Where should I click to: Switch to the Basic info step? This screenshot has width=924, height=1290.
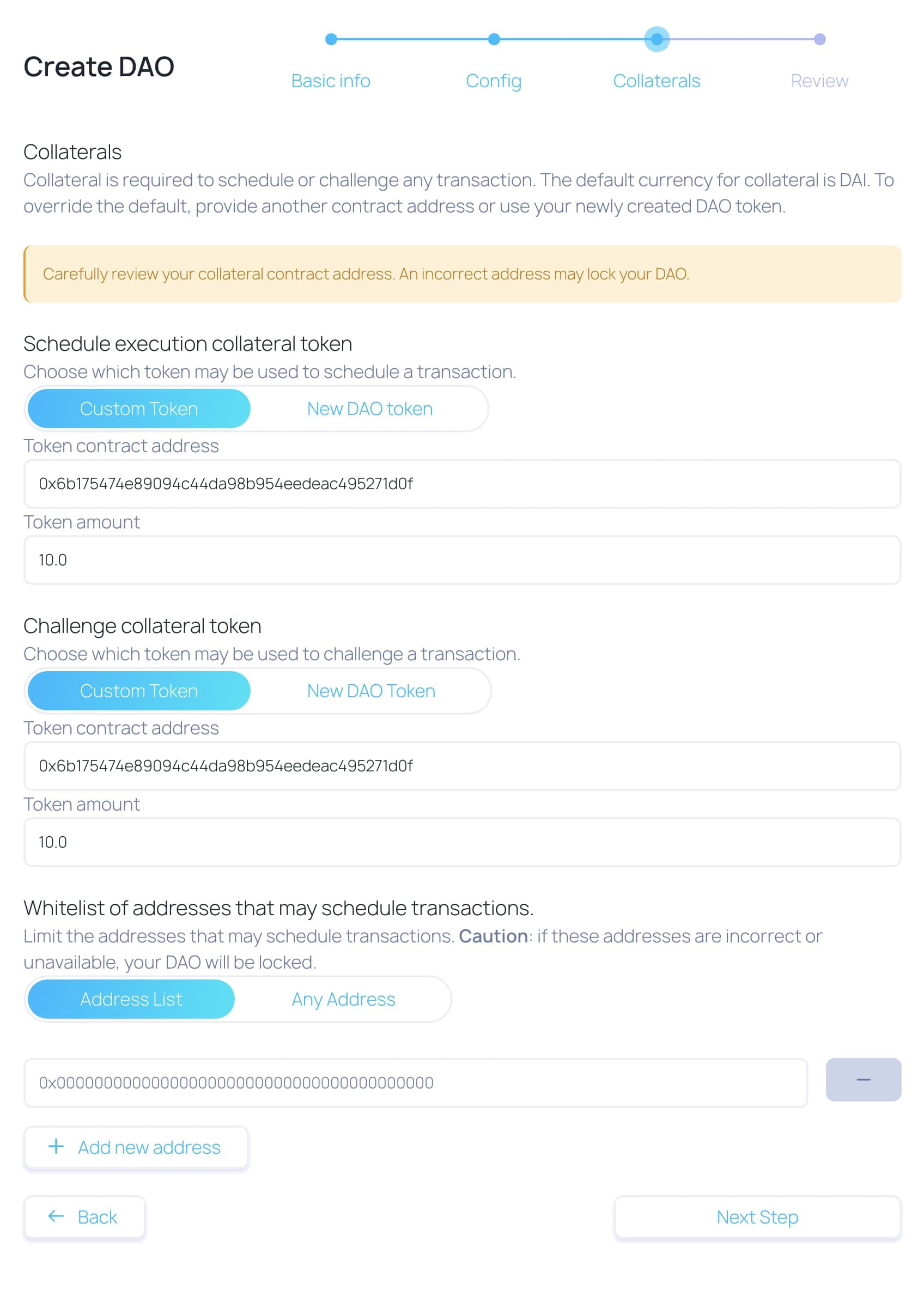tap(331, 80)
